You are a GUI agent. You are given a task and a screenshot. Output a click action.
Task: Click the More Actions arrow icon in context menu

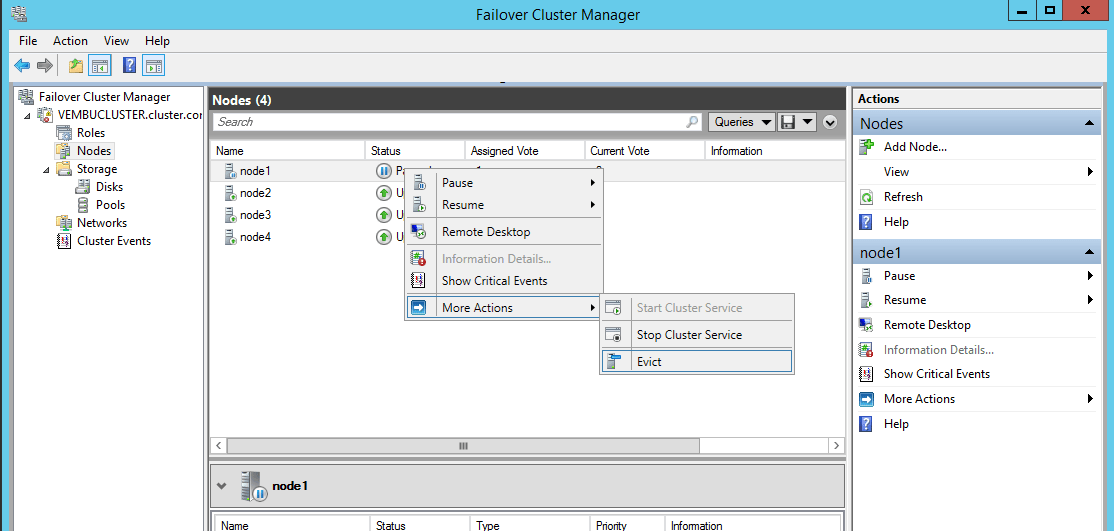[x=419, y=308]
